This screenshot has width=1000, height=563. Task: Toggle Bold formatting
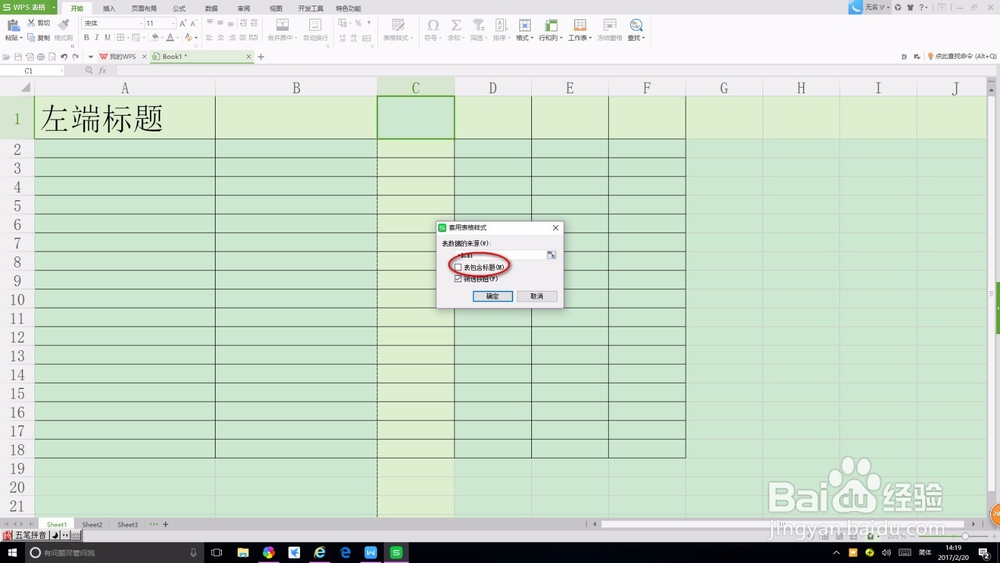(x=87, y=38)
